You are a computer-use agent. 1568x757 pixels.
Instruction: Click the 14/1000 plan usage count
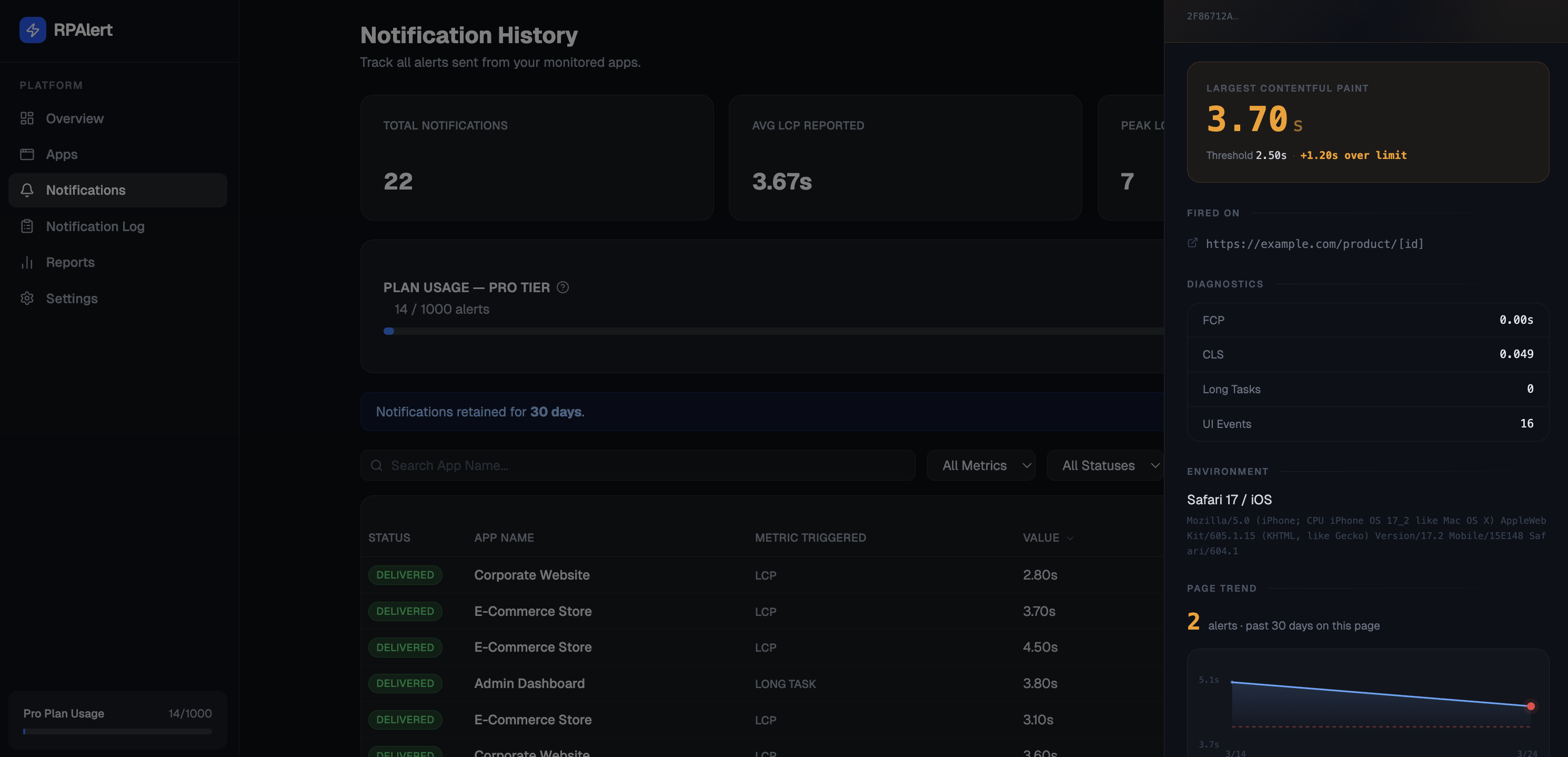pyautogui.click(x=190, y=713)
